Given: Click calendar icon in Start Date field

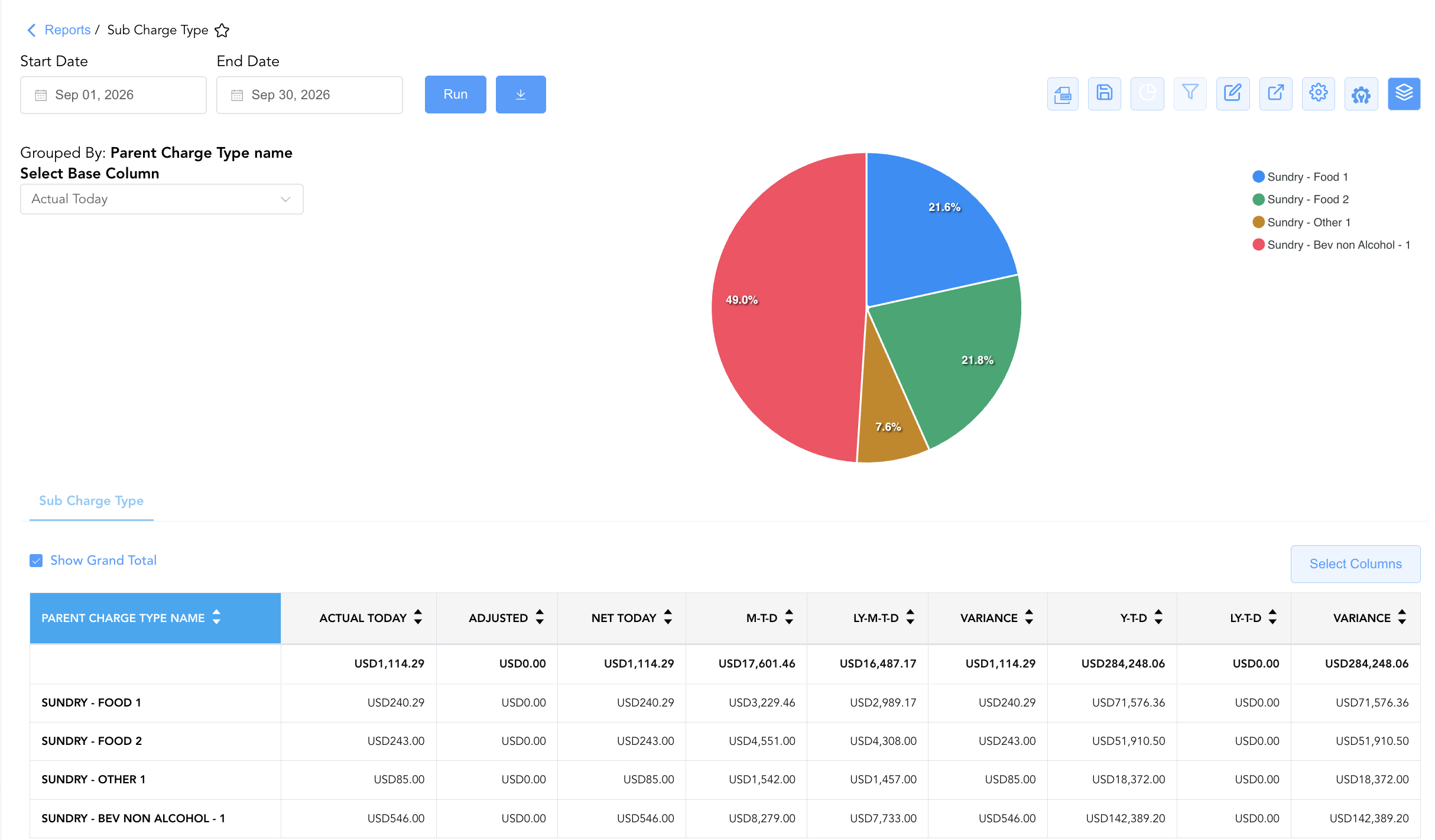Looking at the screenshot, I should [x=41, y=95].
